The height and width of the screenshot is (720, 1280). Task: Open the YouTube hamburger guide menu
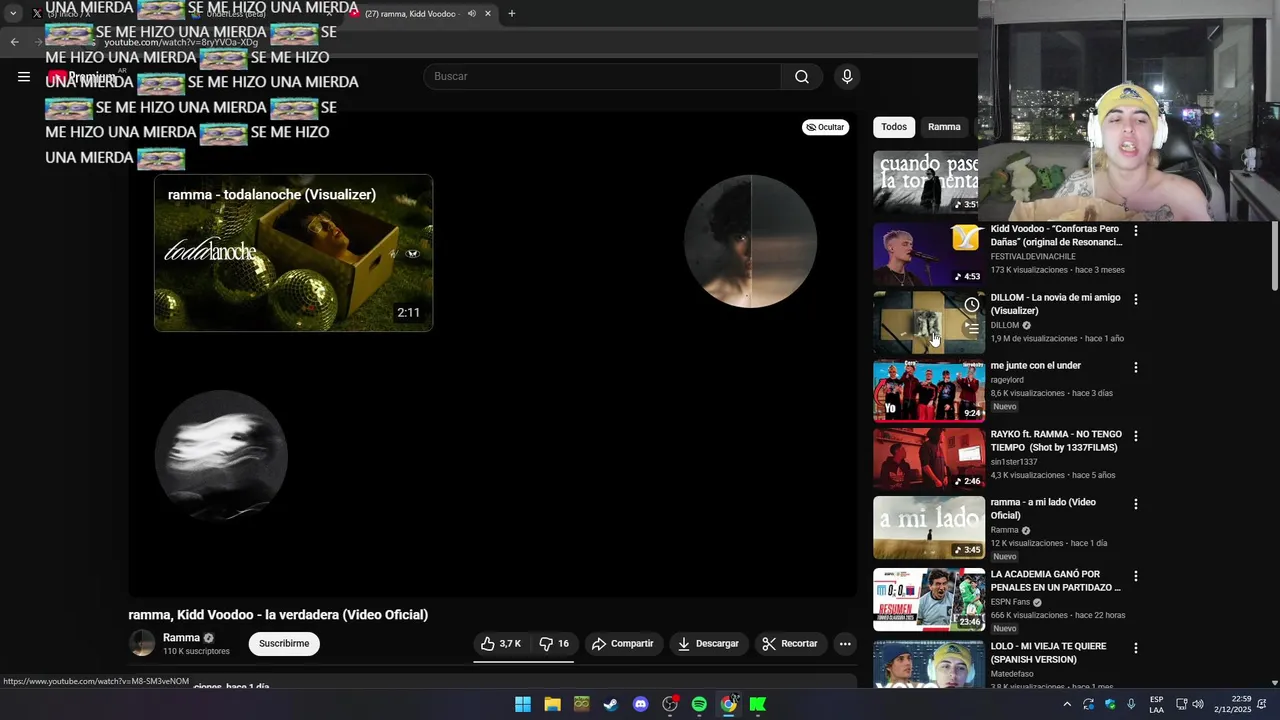tap(24, 77)
